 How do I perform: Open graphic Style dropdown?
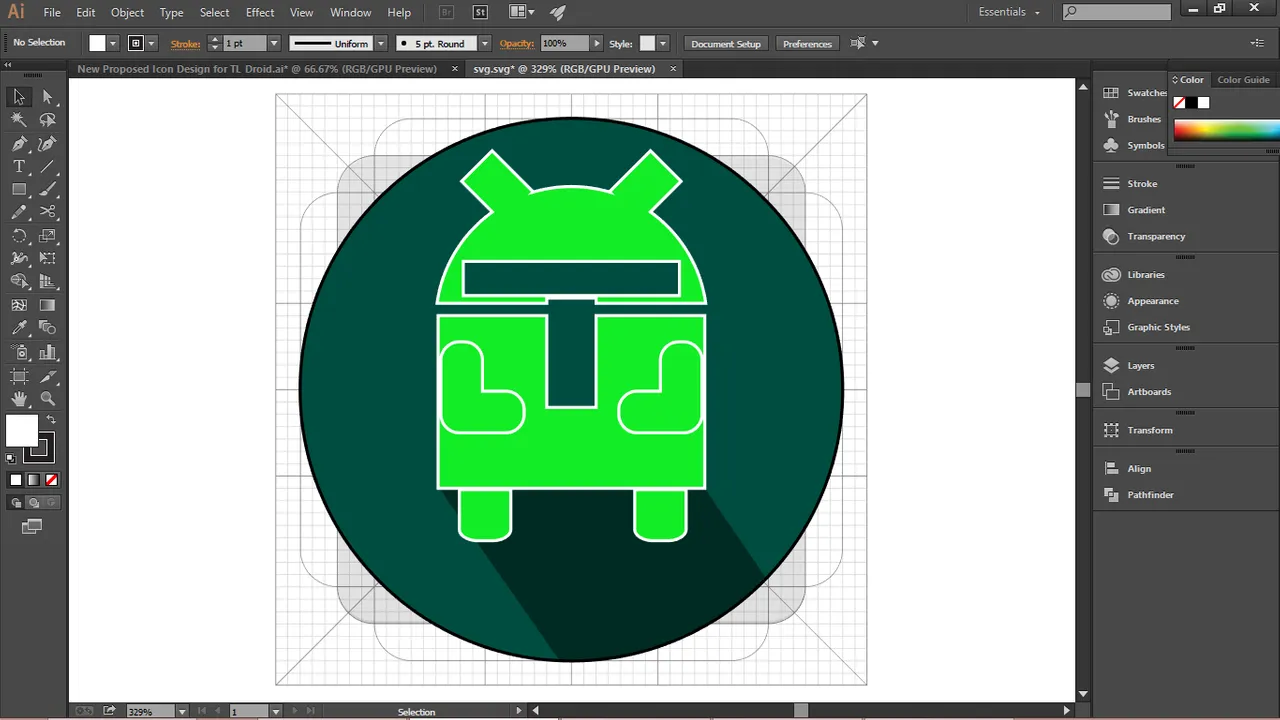coord(662,43)
